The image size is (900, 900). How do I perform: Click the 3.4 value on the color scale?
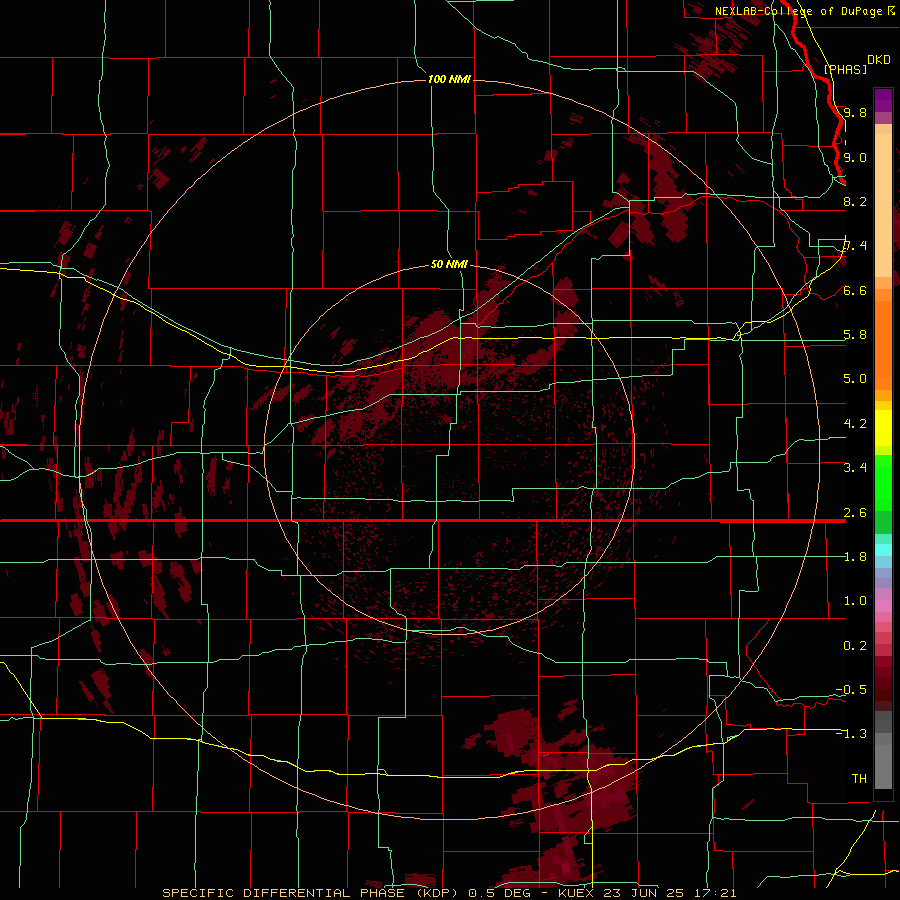tap(855, 467)
